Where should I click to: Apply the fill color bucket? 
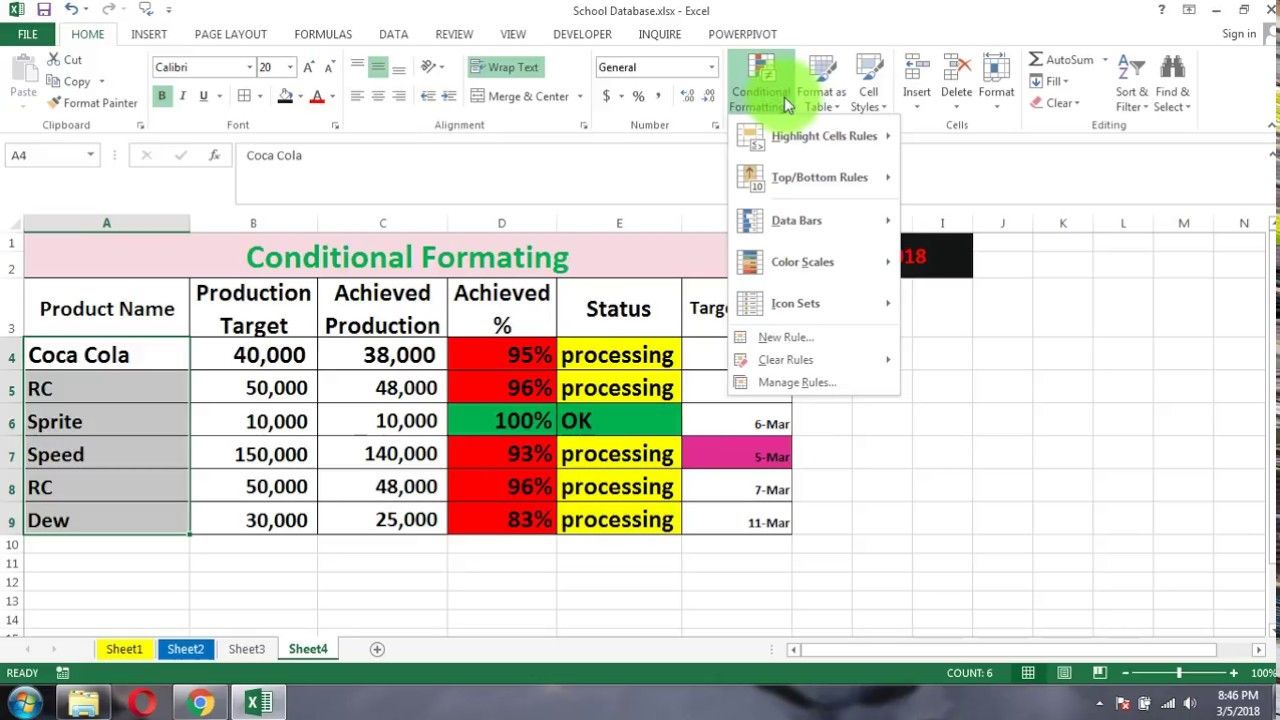click(x=285, y=96)
